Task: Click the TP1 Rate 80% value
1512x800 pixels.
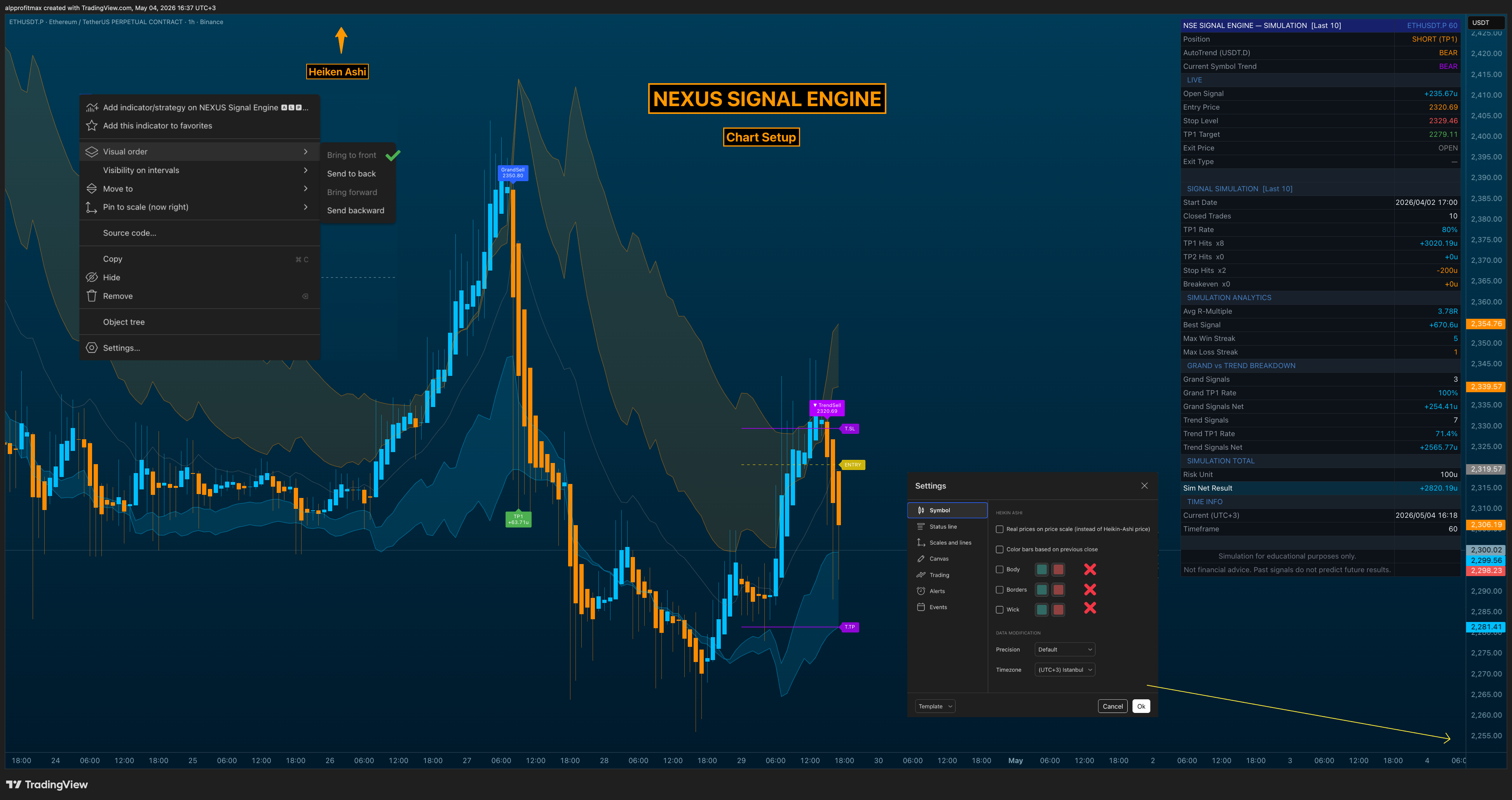Action: 1449,230
